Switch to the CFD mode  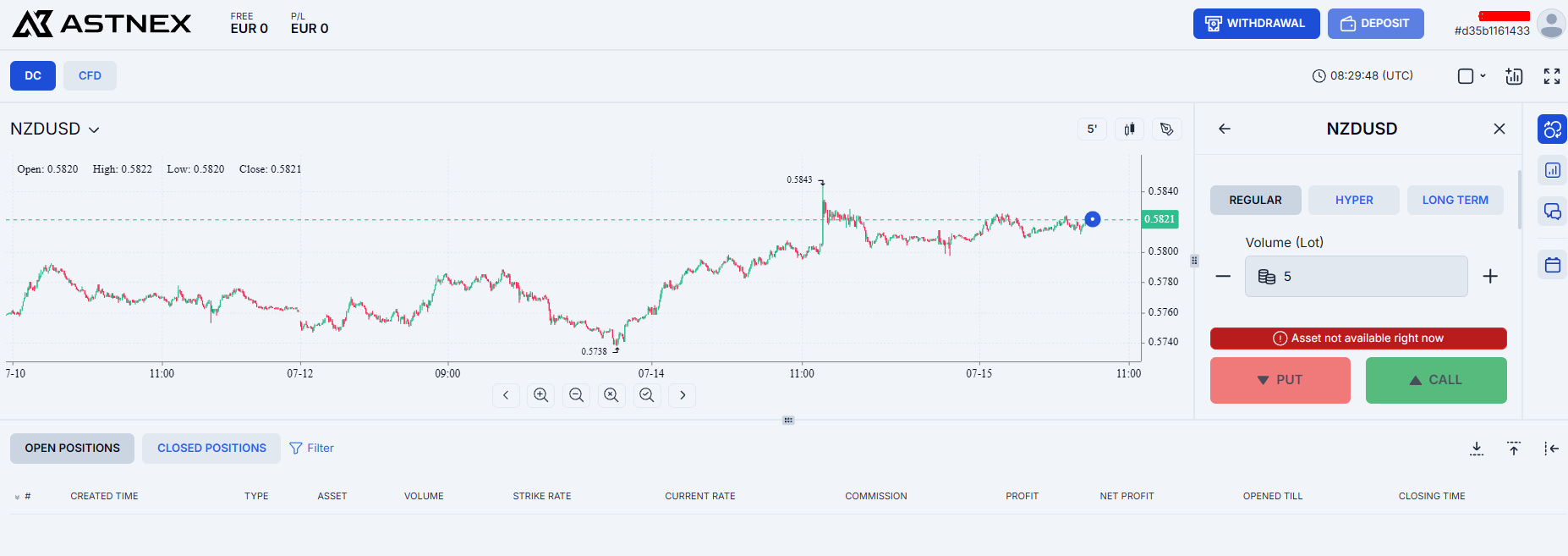click(90, 76)
